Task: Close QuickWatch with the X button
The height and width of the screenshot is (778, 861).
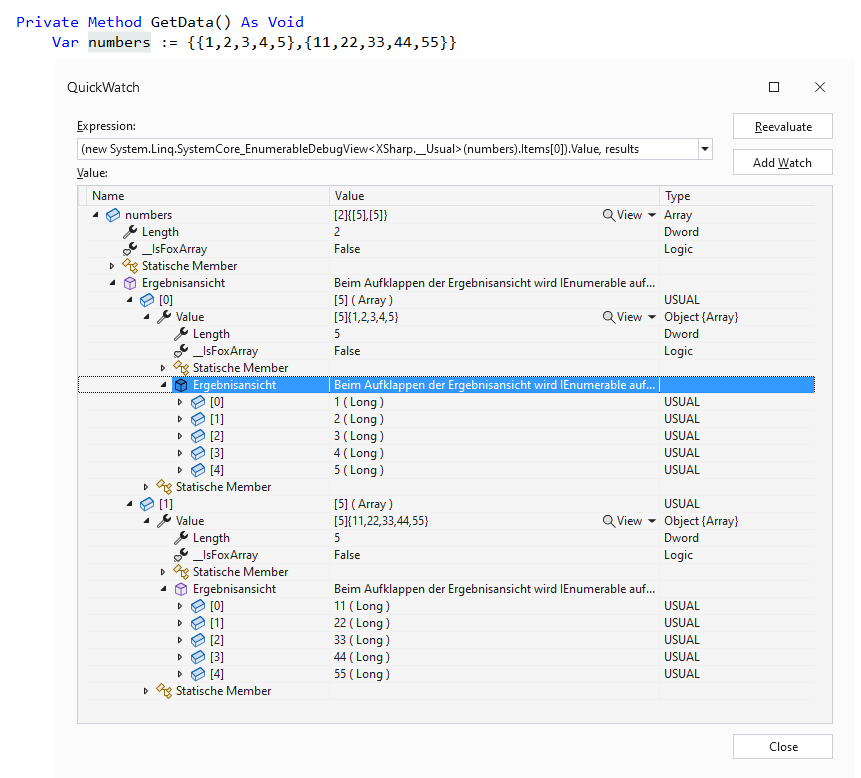Action: tap(820, 87)
